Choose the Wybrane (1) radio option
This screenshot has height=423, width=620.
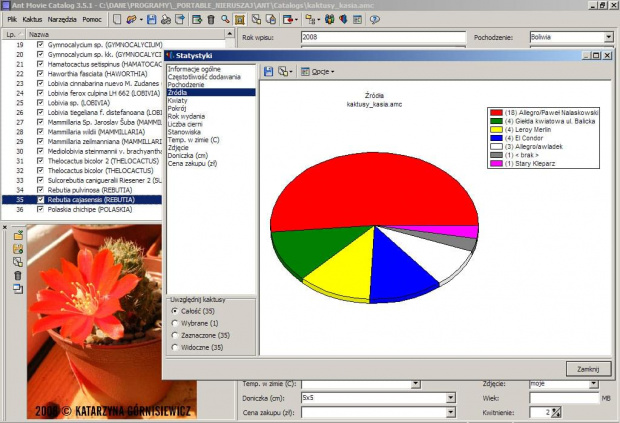click(176, 323)
